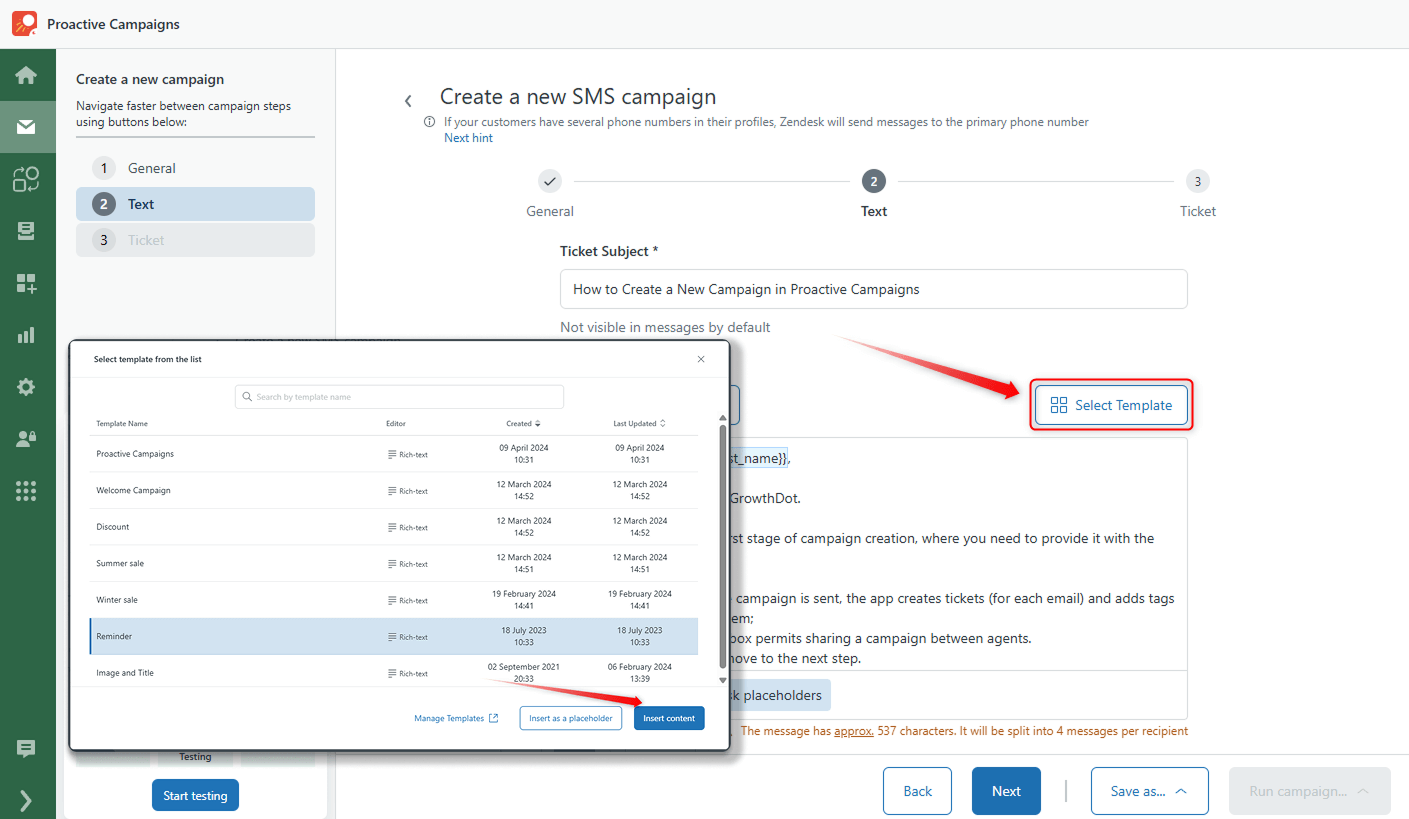Select the Discount template row

[393, 527]
